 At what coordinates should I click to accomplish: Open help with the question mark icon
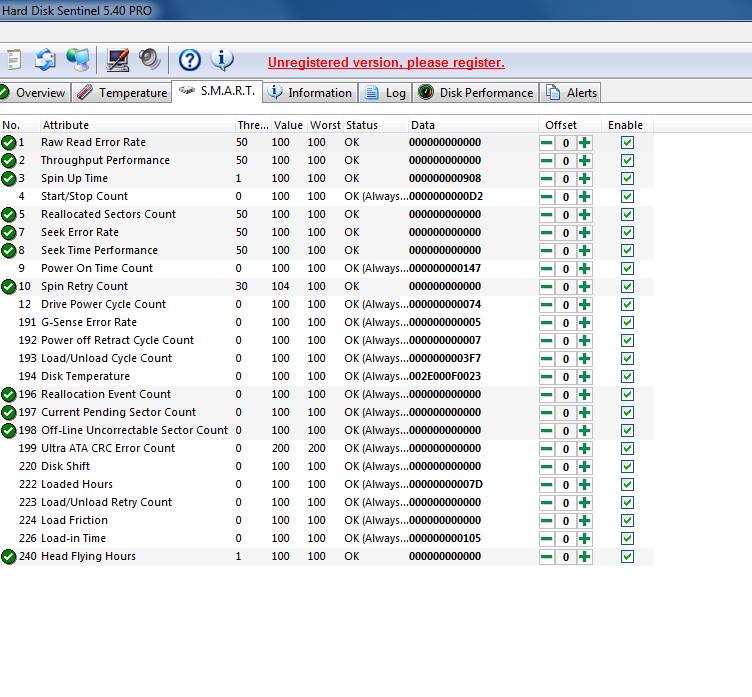coord(189,60)
